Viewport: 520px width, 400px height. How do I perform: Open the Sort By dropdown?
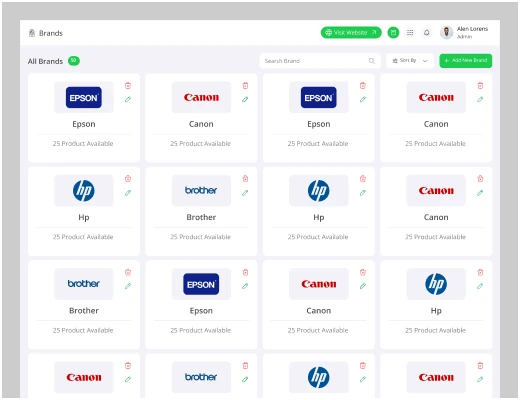[x=410, y=61]
